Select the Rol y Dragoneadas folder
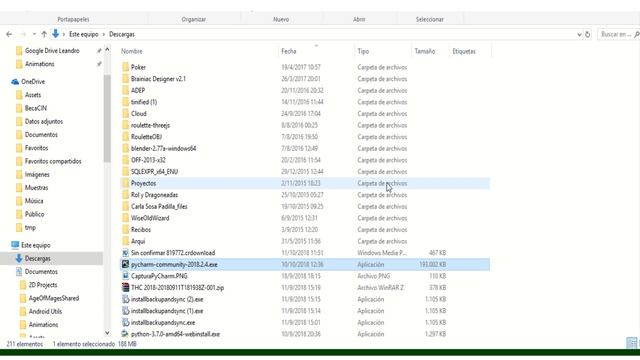Image resolution: width=640 pixels, height=360 pixels. coord(154,195)
